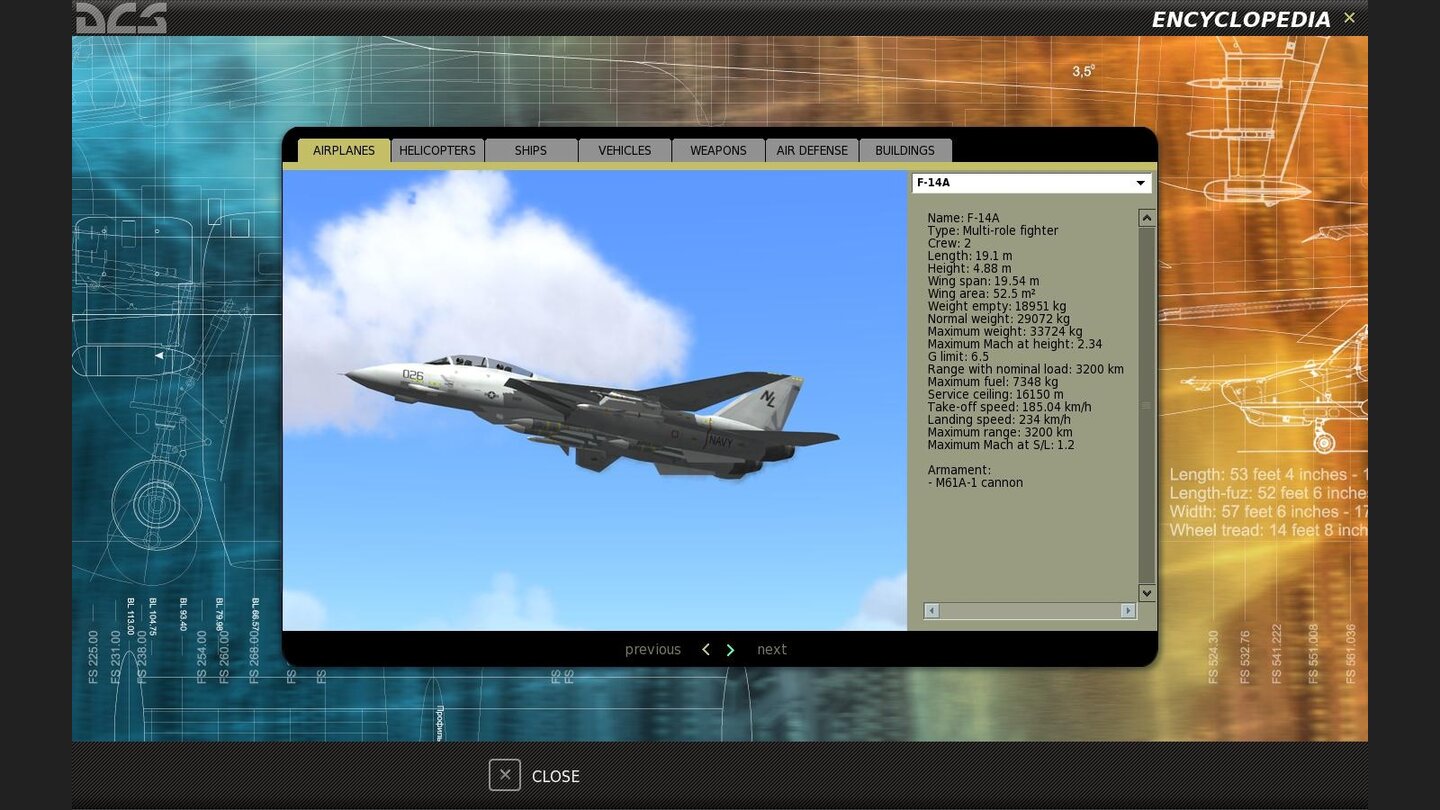Go to previous aircraft with left chevron

point(706,650)
